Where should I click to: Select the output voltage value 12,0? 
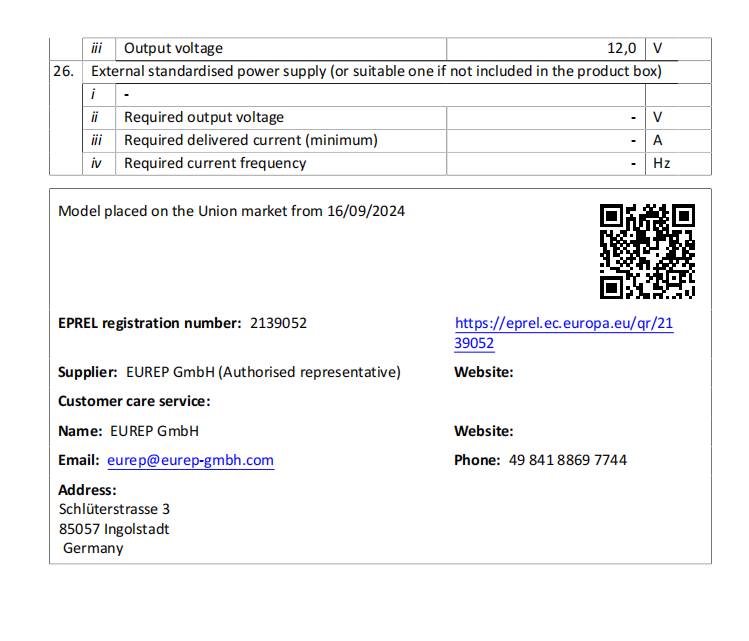(621, 48)
